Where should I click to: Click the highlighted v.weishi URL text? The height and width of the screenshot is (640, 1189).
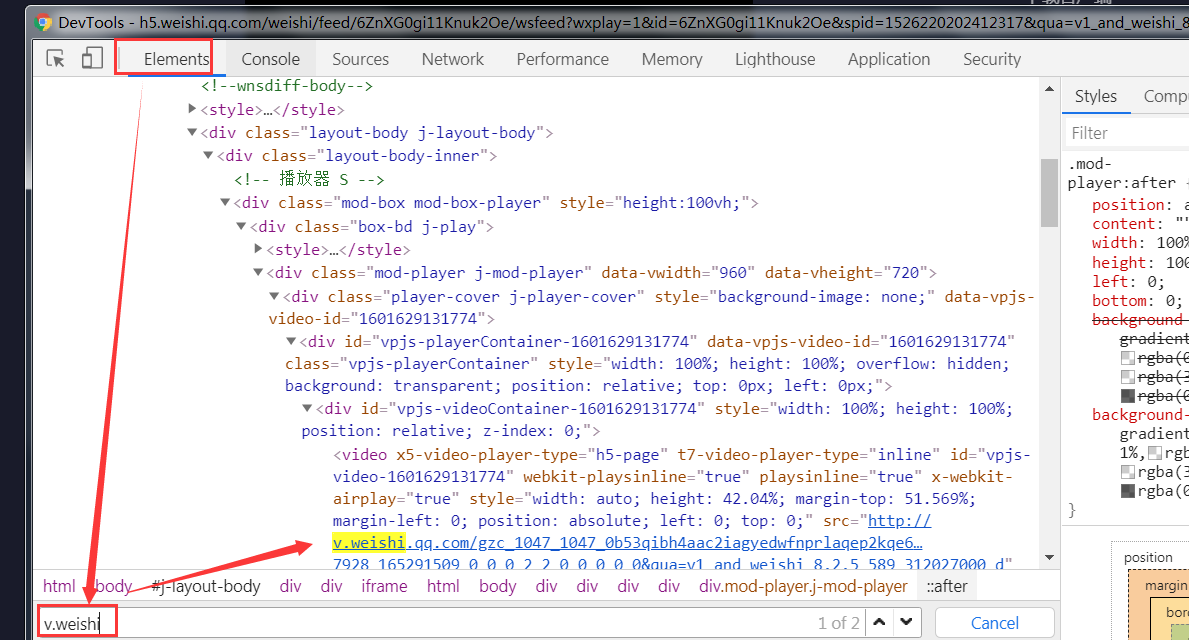point(369,543)
